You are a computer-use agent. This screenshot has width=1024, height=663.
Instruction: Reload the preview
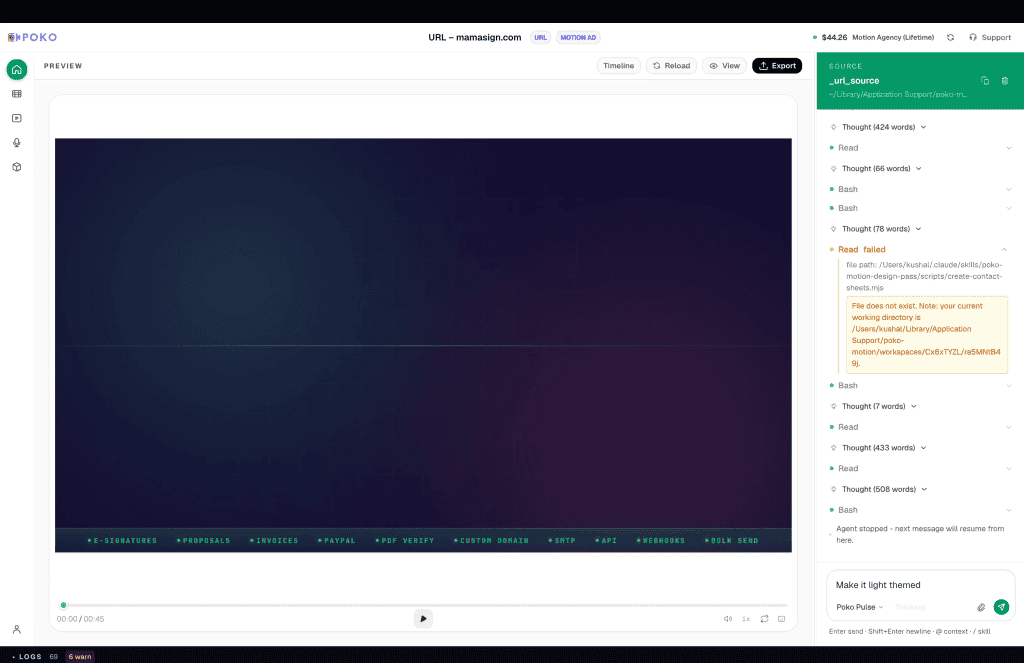(x=671, y=66)
